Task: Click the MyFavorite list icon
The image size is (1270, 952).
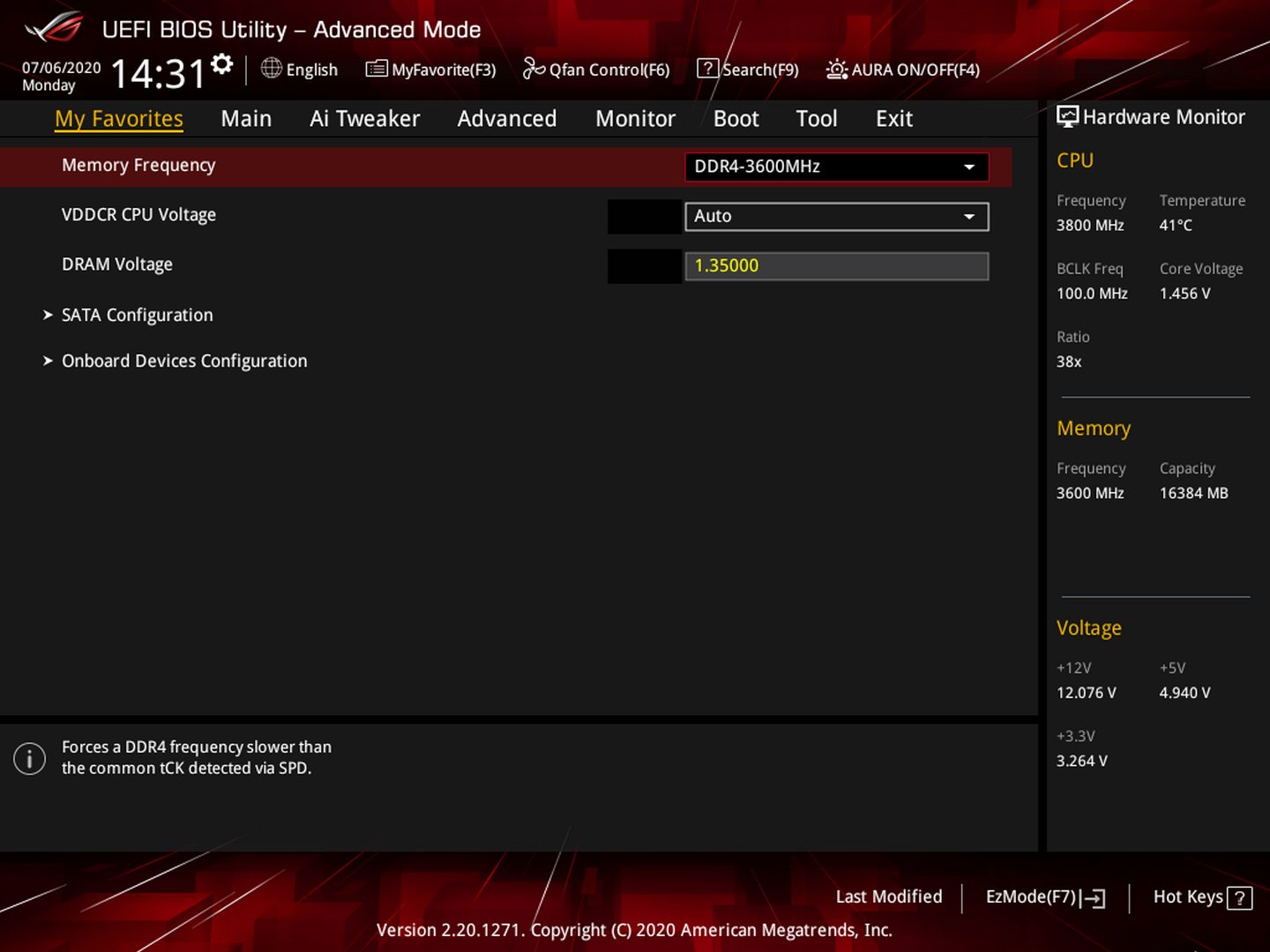Action: (x=377, y=69)
